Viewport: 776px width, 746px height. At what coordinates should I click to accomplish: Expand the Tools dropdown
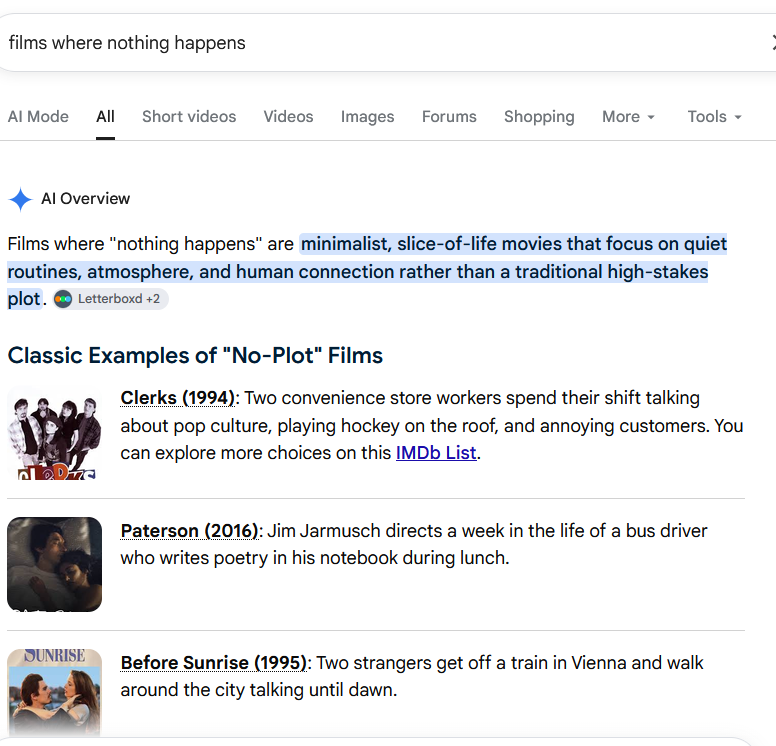point(714,117)
